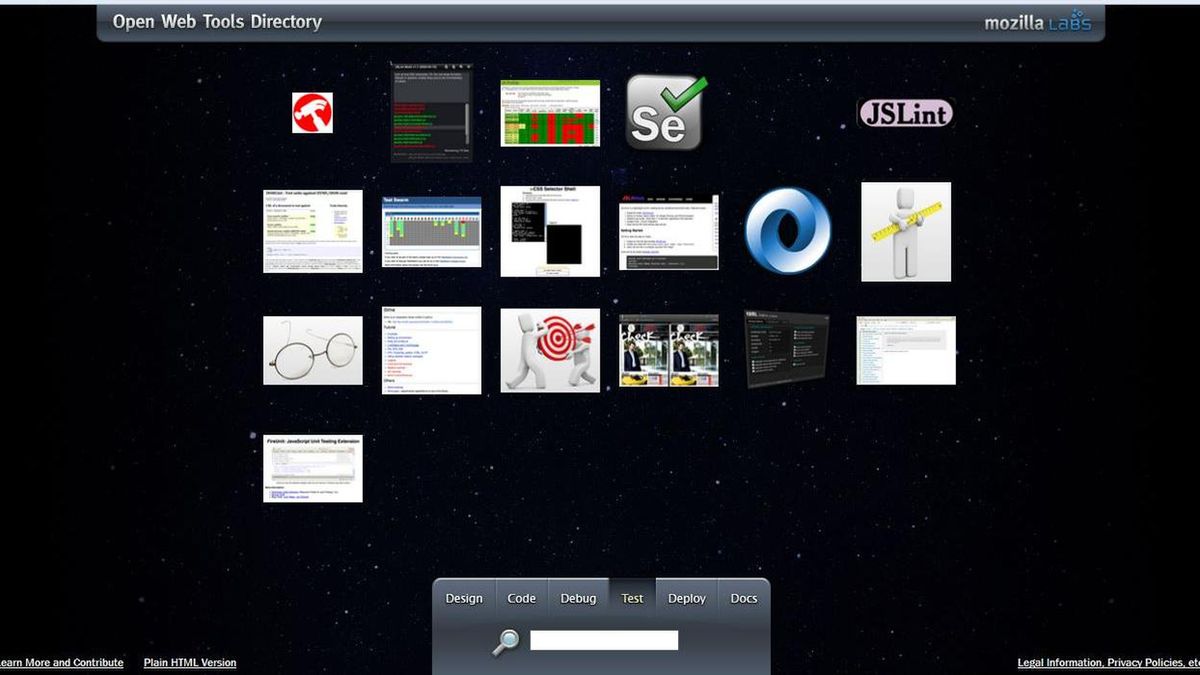Open the CSS Selector Shell thumbnail
The height and width of the screenshot is (675, 1200).
pyautogui.click(x=550, y=231)
